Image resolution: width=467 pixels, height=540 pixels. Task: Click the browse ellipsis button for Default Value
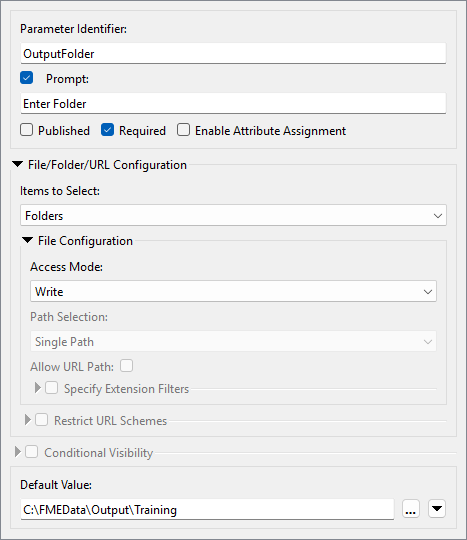click(411, 509)
